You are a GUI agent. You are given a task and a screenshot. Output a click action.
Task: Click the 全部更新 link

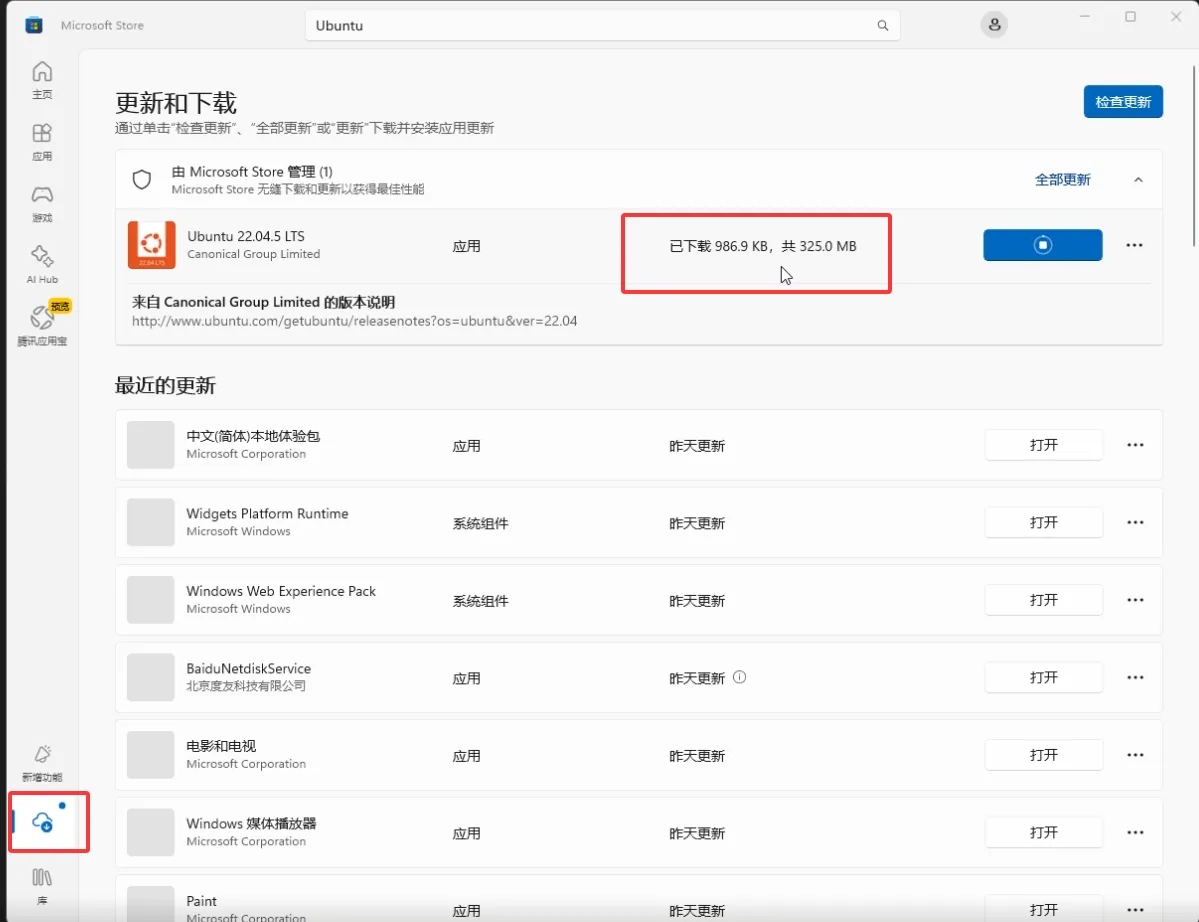pos(1062,180)
